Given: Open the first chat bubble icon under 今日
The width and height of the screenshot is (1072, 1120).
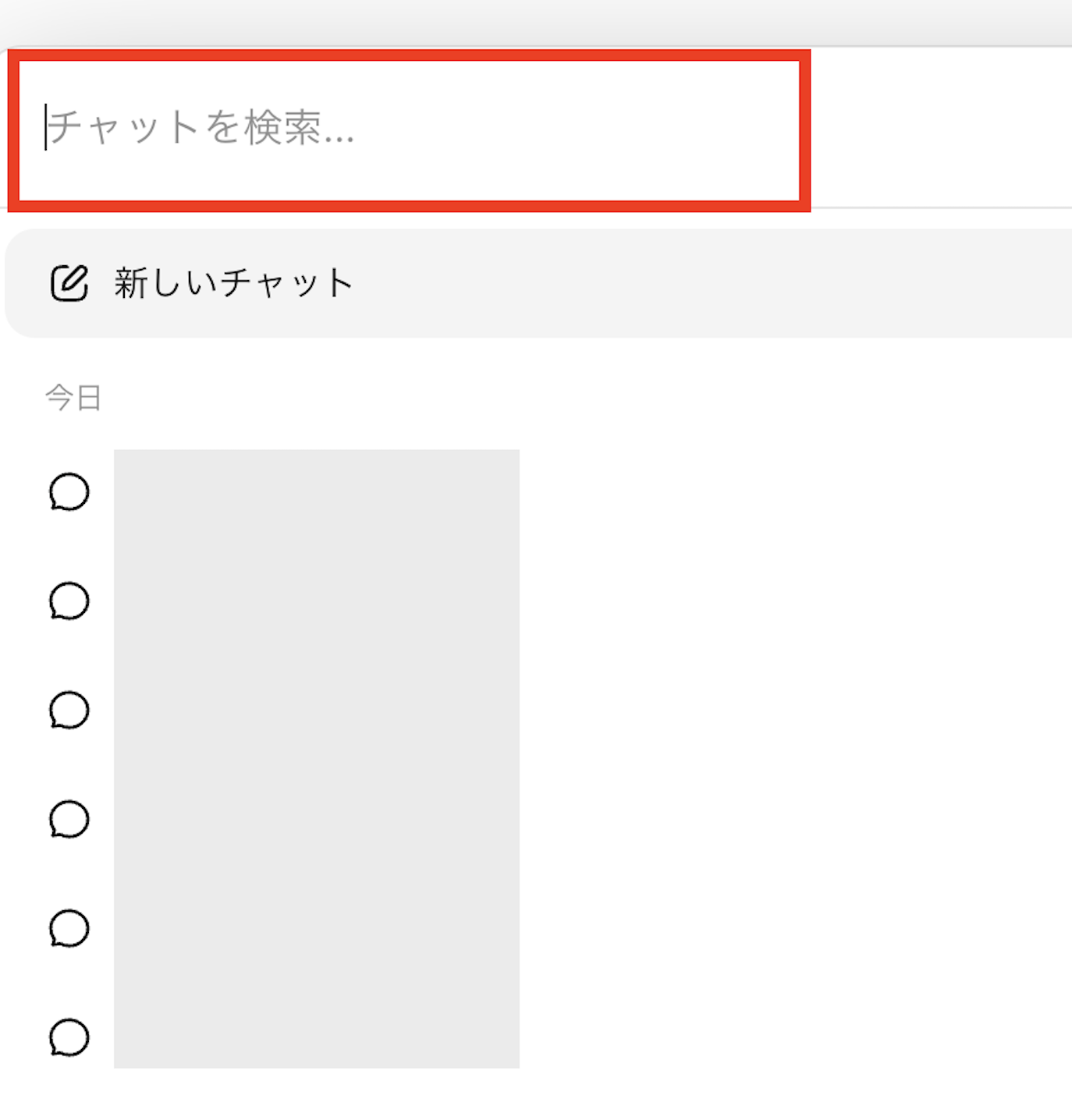Looking at the screenshot, I should (69, 492).
